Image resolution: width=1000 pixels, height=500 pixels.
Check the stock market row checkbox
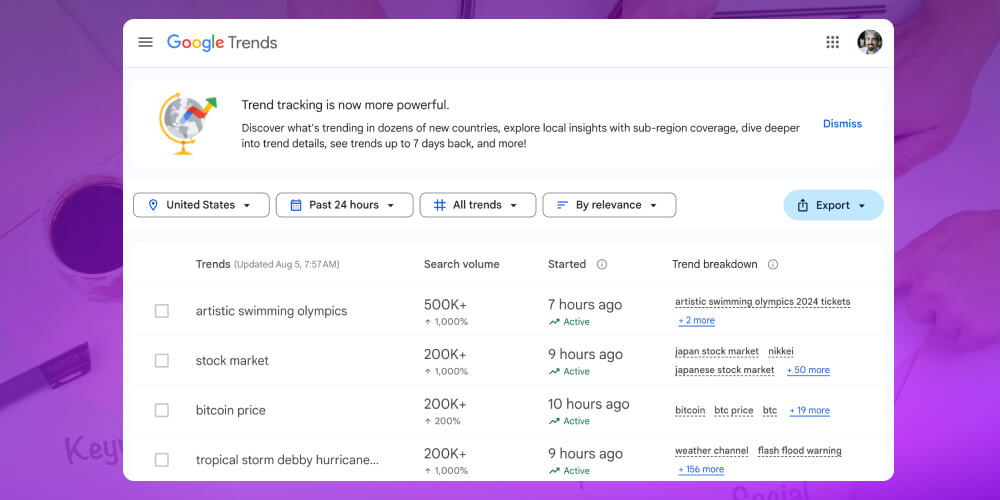[162, 361]
